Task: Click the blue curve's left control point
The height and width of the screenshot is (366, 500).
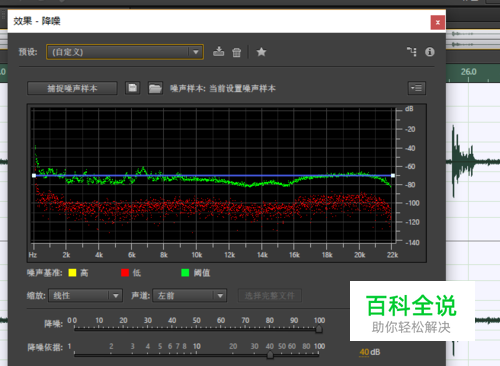Action: point(34,175)
